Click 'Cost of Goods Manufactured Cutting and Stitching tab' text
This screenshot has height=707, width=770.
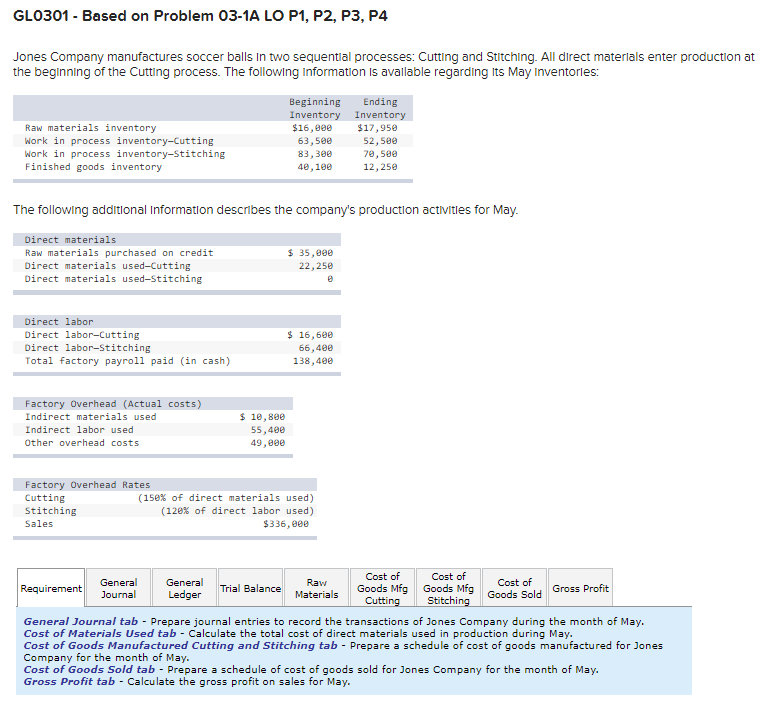(180, 646)
